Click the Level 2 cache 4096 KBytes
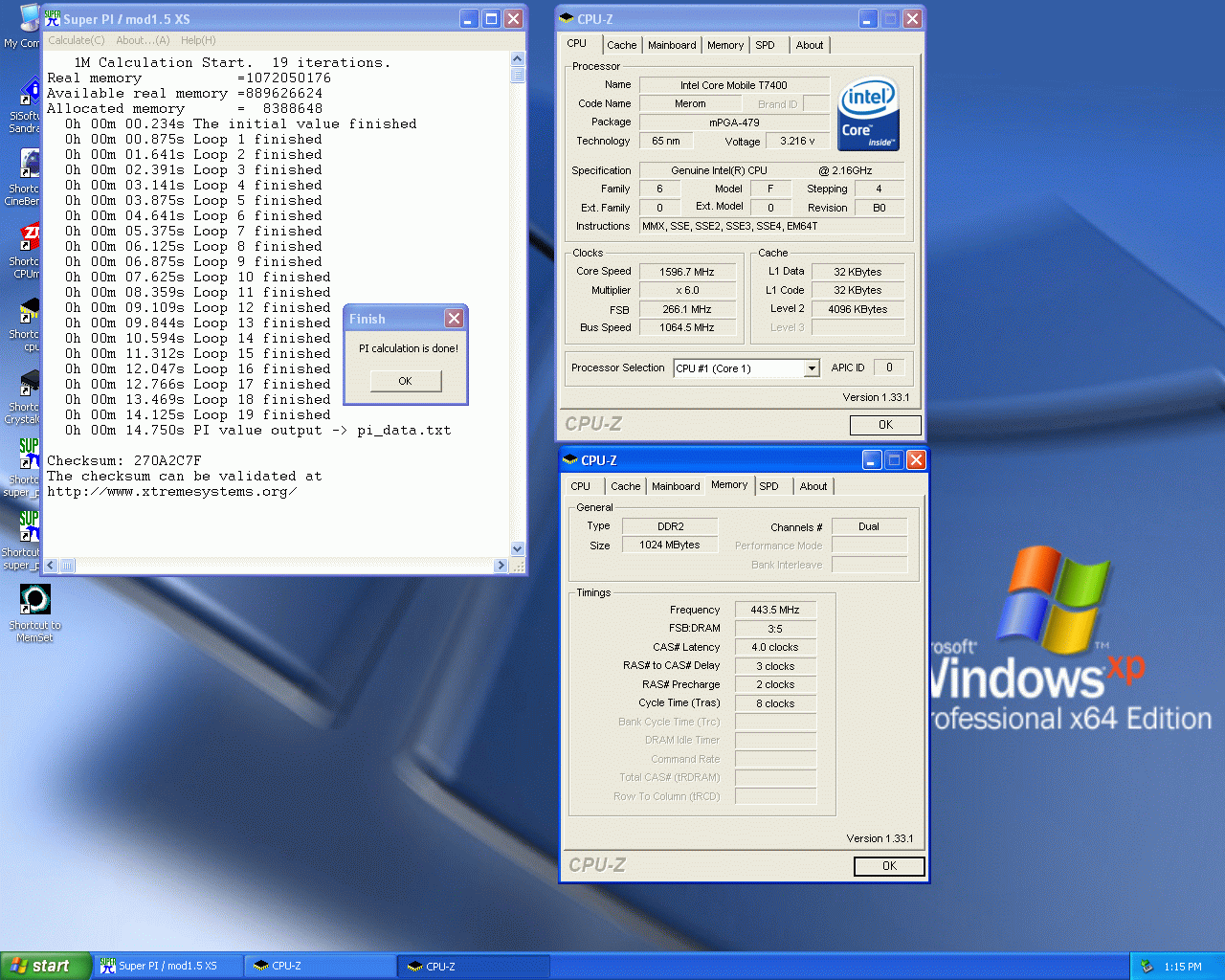1225x980 pixels. 857,309
